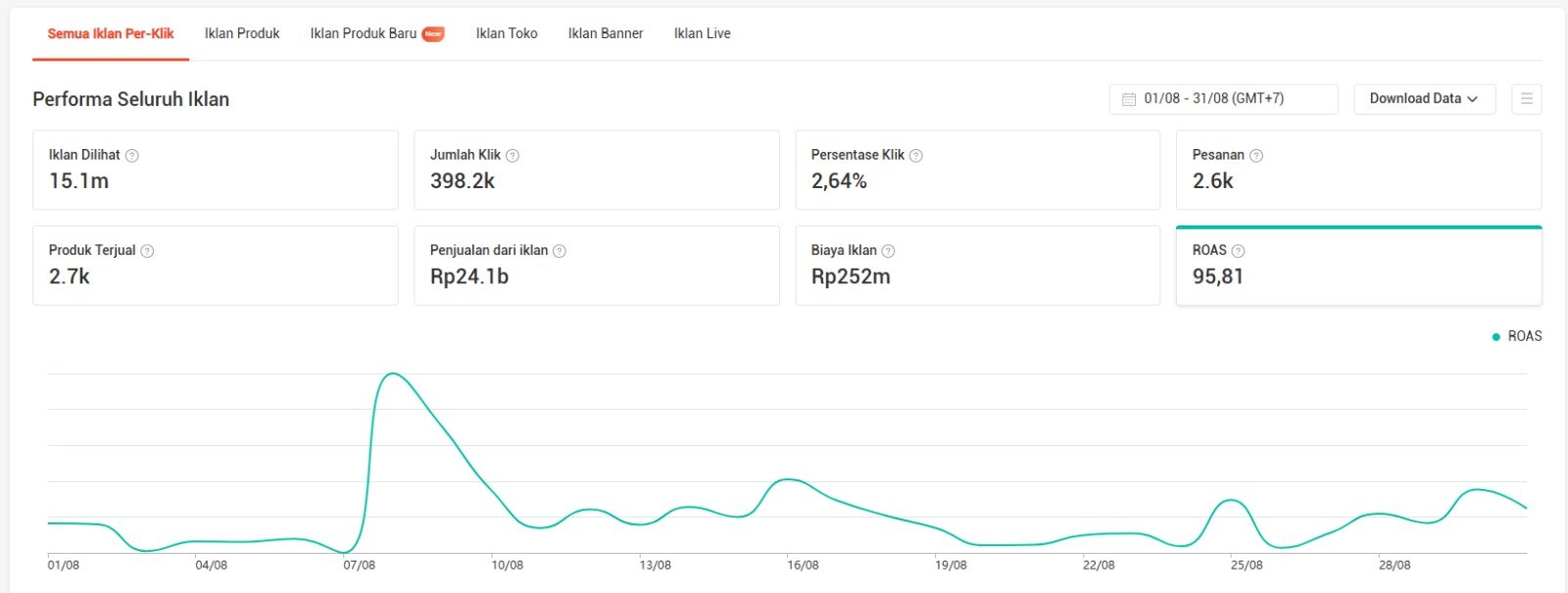Click help icon next to Produk Terjual
The width and height of the screenshot is (1568, 593).
pyautogui.click(x=147, y=251)
